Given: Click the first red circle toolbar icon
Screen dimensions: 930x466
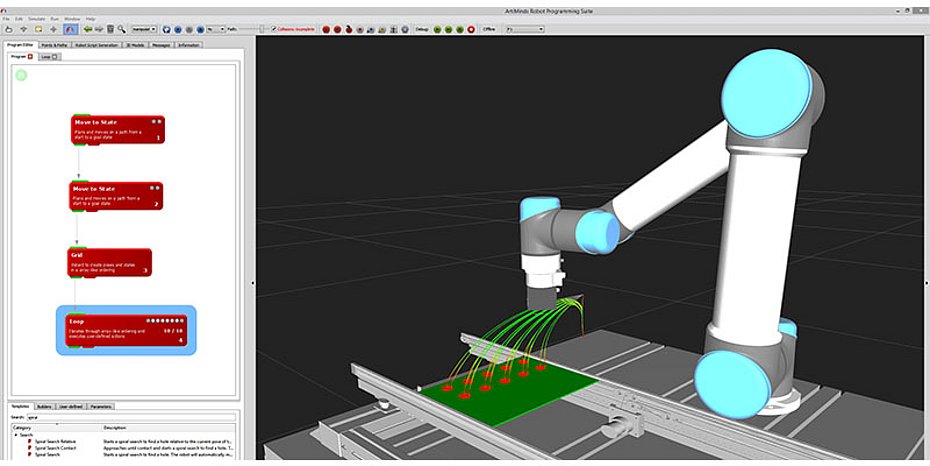Looking at the screenshot, I should point(326,29).
